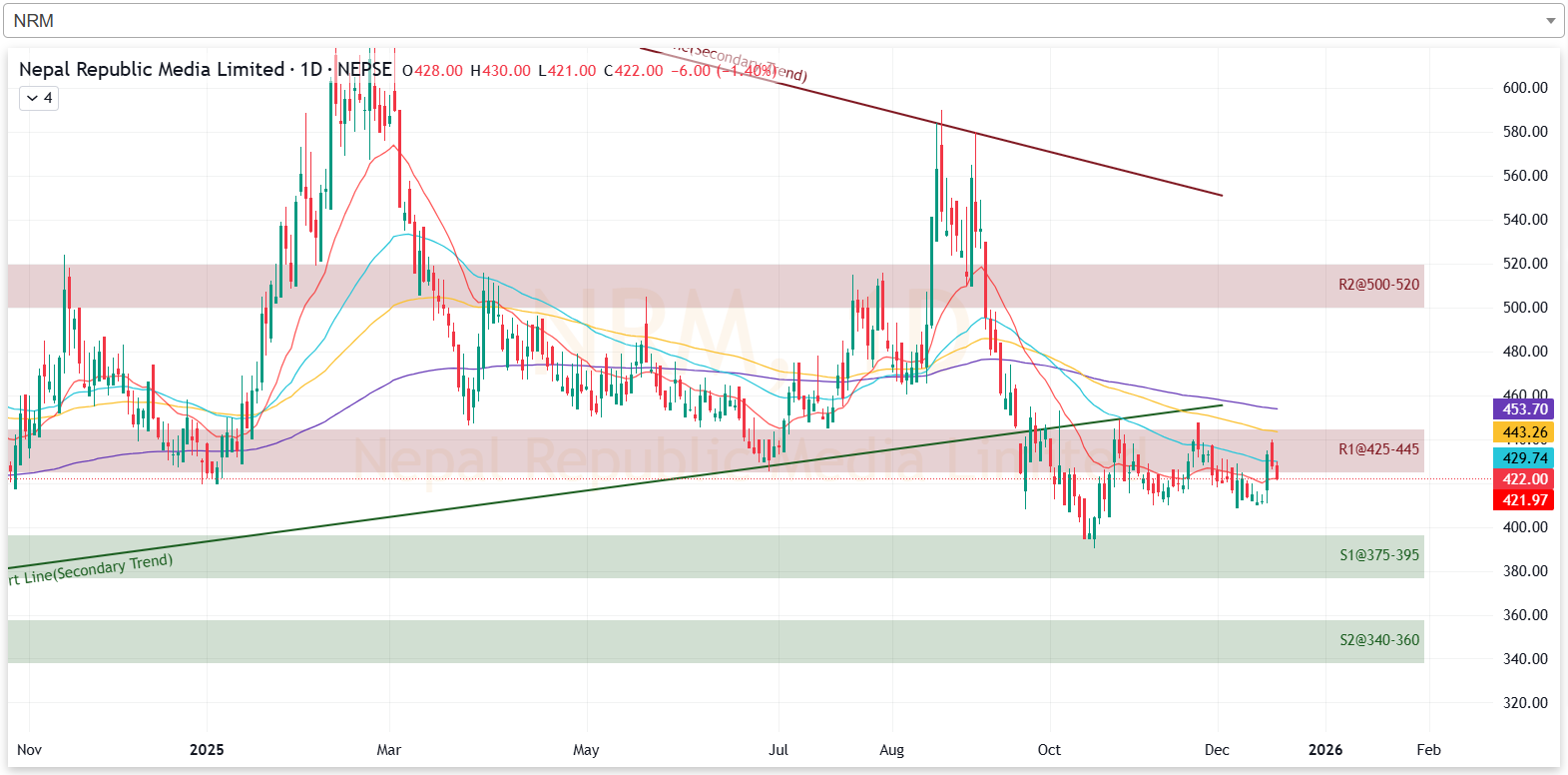Click the Mar label on time axis

pos(388,750)
